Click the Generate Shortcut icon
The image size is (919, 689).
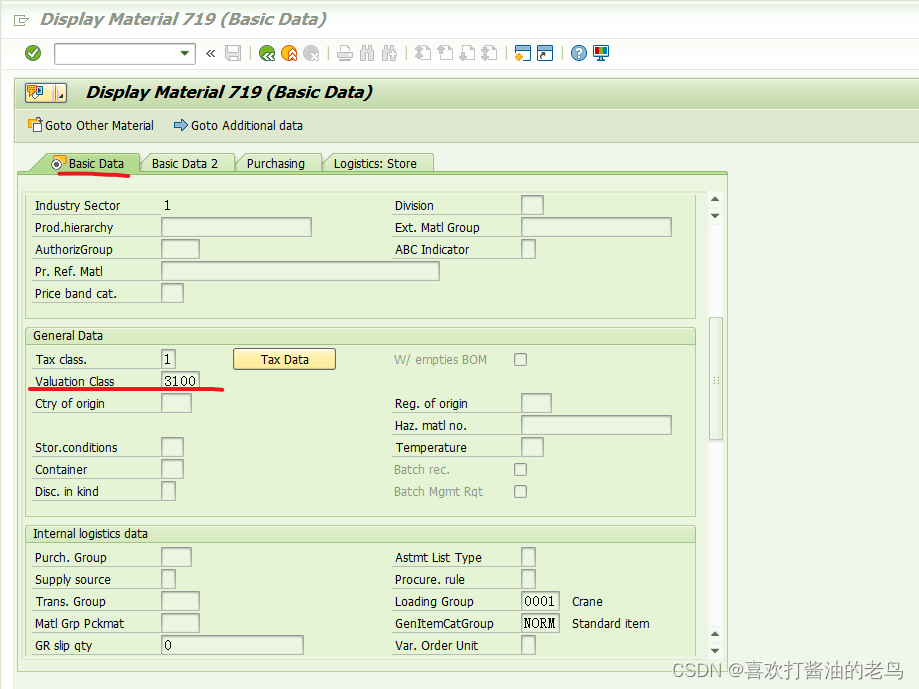(x=545, y=53)
